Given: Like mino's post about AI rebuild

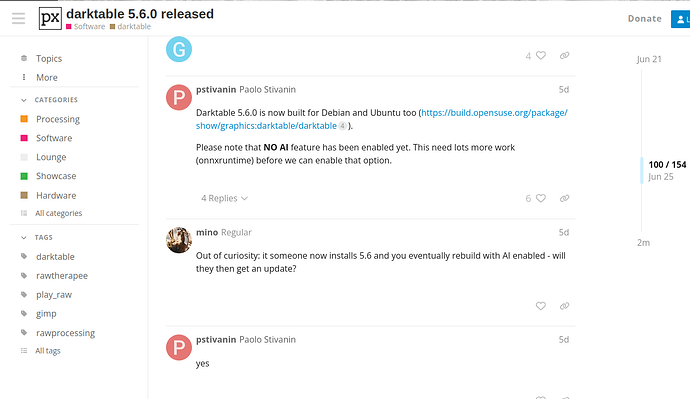Looking at the screenshot, I should (x=540, y=306).
